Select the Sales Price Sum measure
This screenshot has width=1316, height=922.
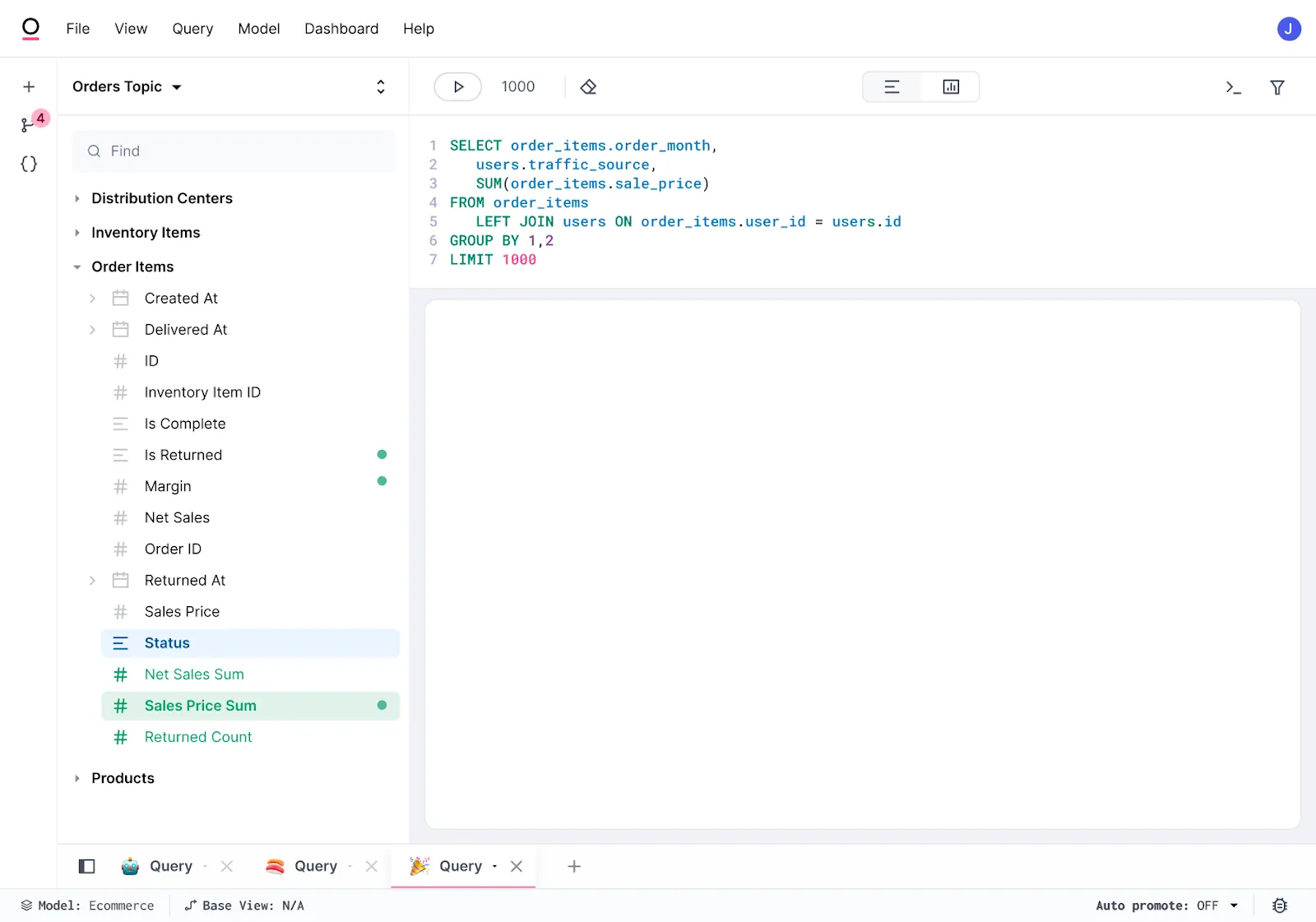[250, 706]
